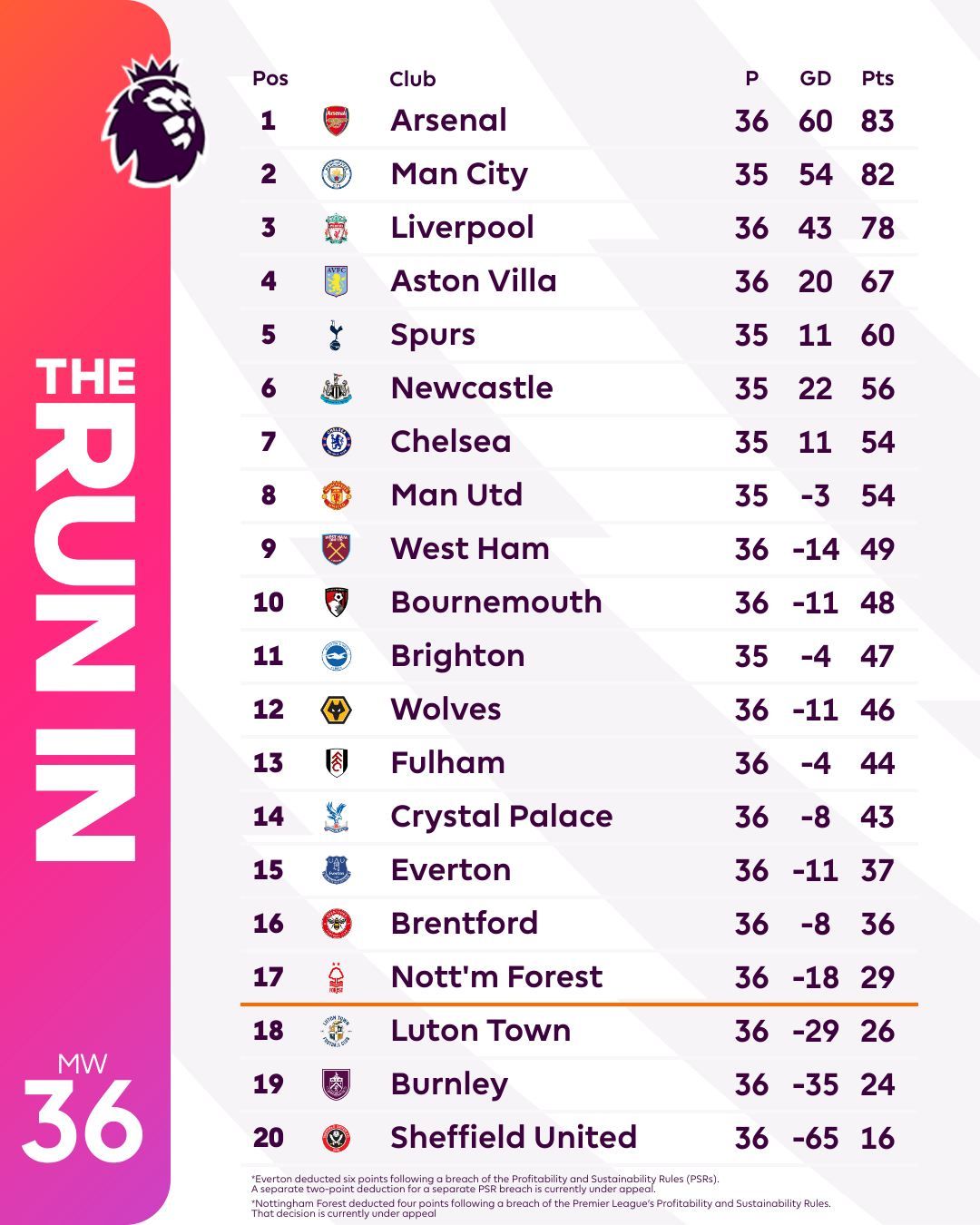Image resolution: width=980 pixels, height=1225 pixels.
Task: Click the Pts column header
Action: click(877, 79)
